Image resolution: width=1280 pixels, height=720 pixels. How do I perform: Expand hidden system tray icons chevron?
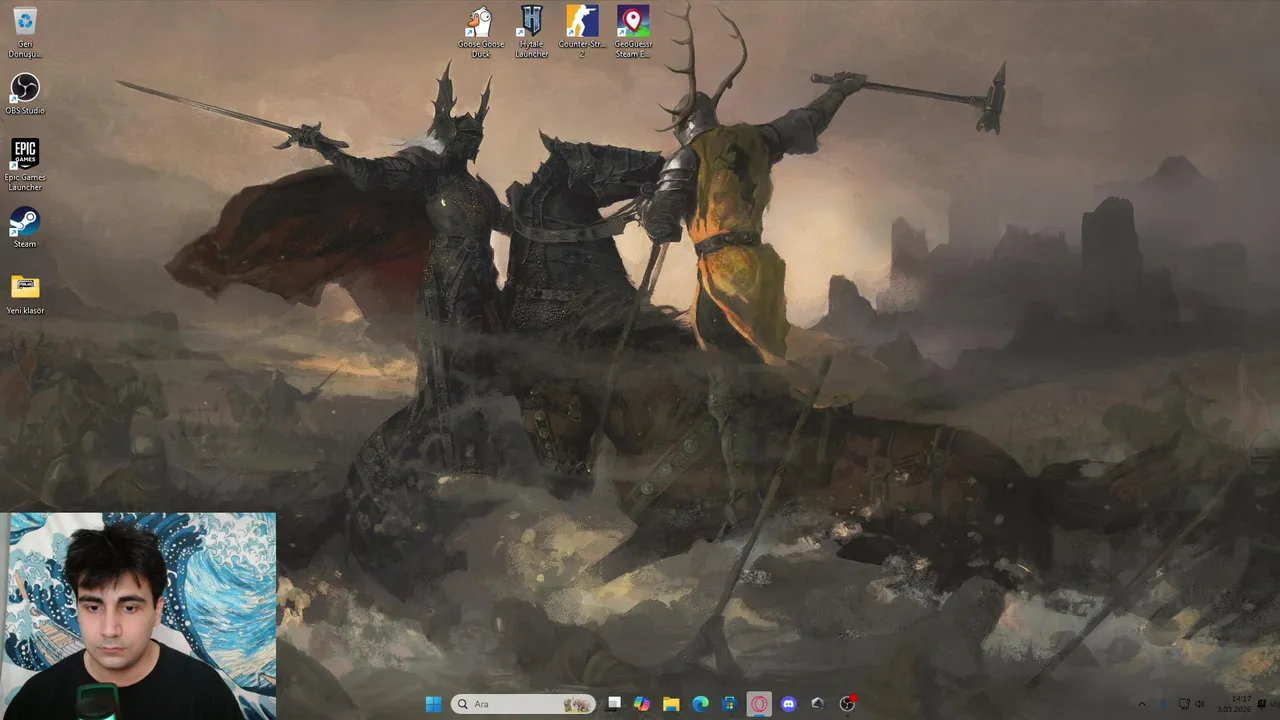point(1142,704)
